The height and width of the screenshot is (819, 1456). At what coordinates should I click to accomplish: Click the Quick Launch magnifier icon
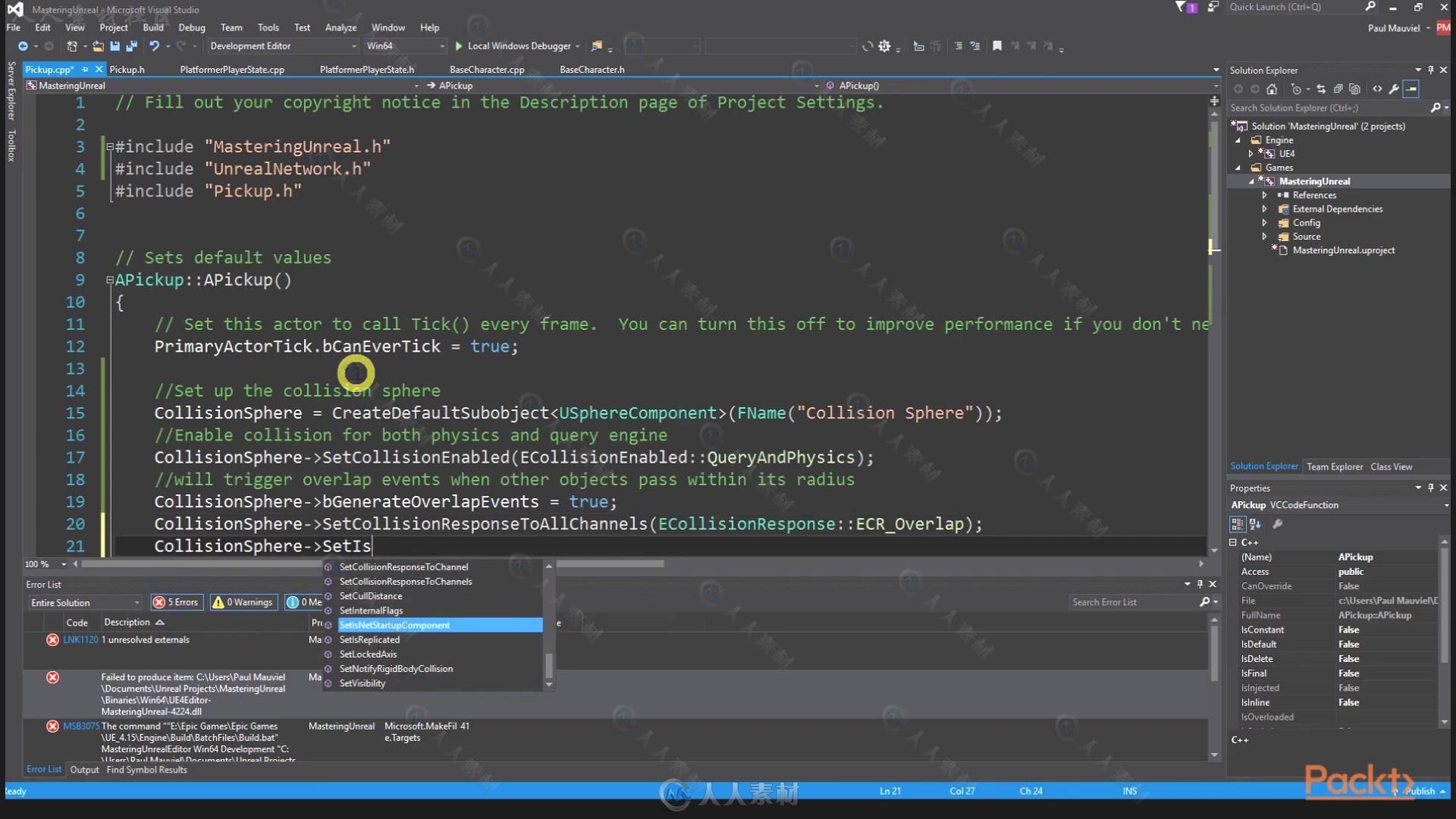tap(1370, 7)
